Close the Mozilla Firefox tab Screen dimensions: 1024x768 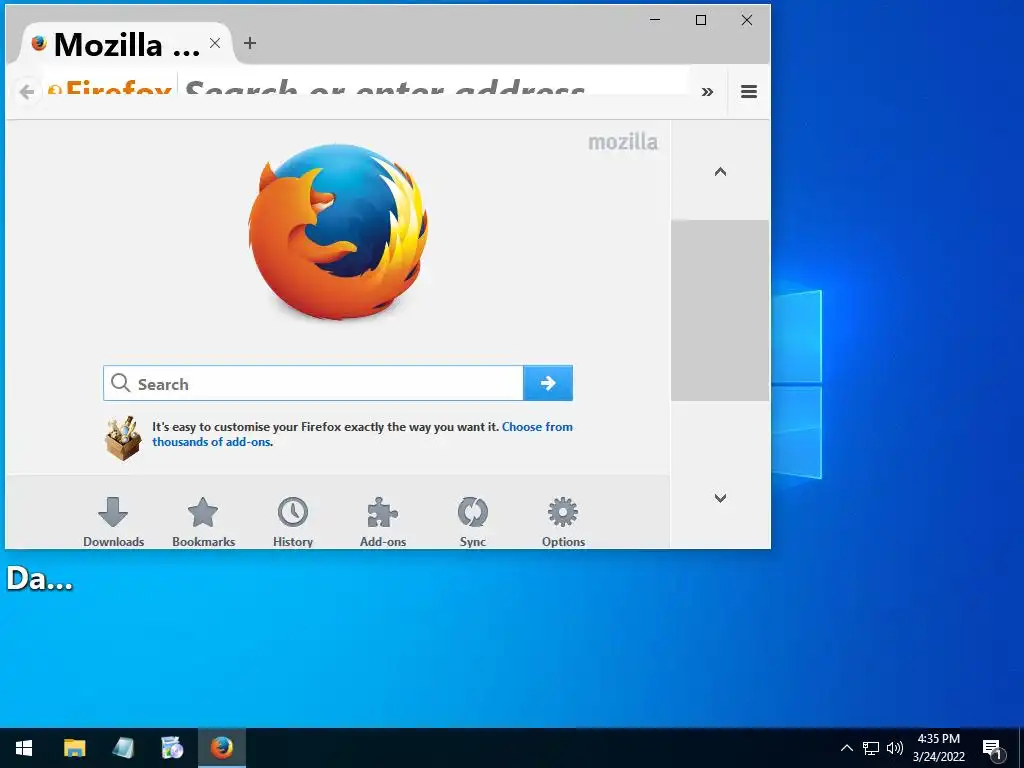215,43
